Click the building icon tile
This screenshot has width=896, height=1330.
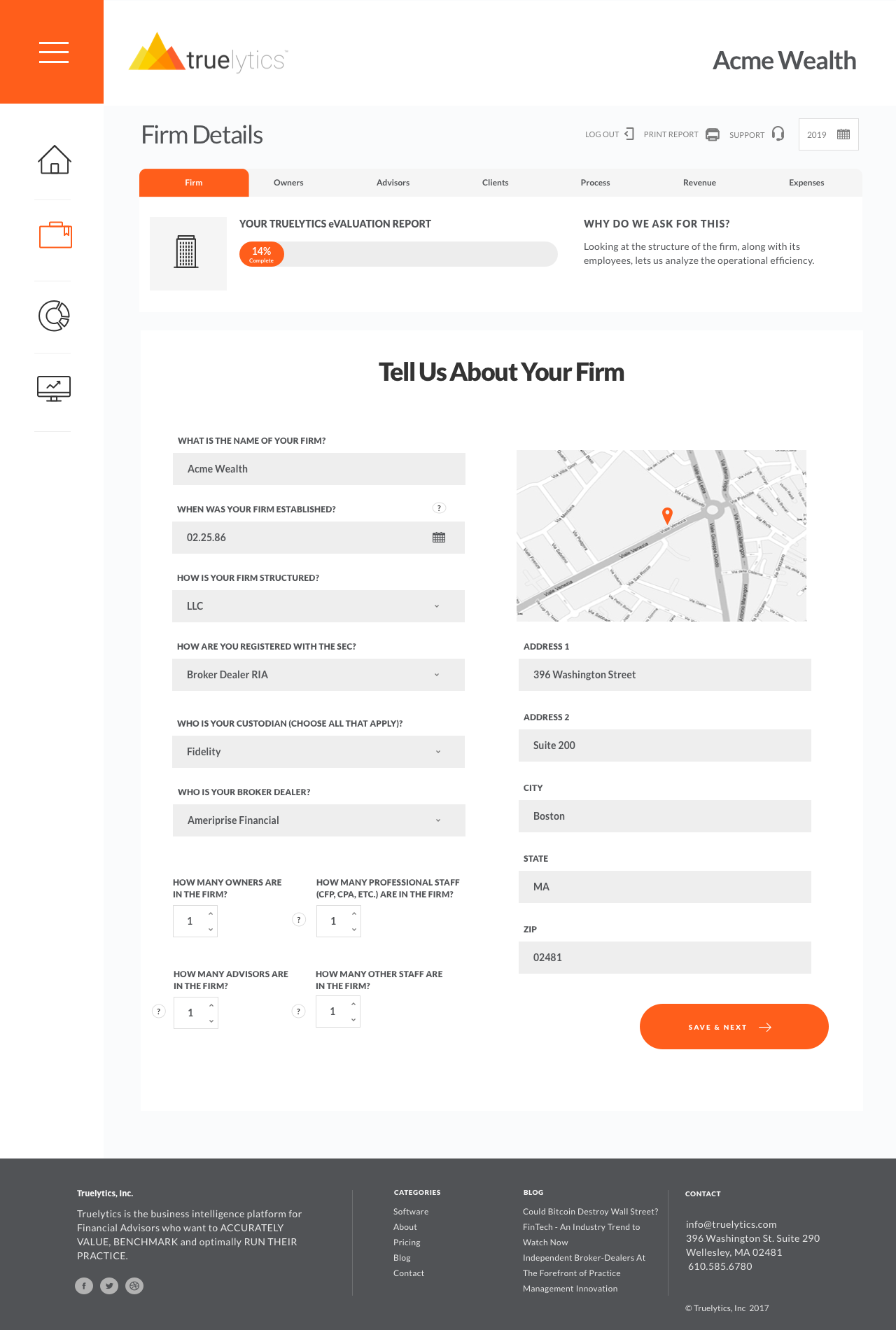coord(188,253)
